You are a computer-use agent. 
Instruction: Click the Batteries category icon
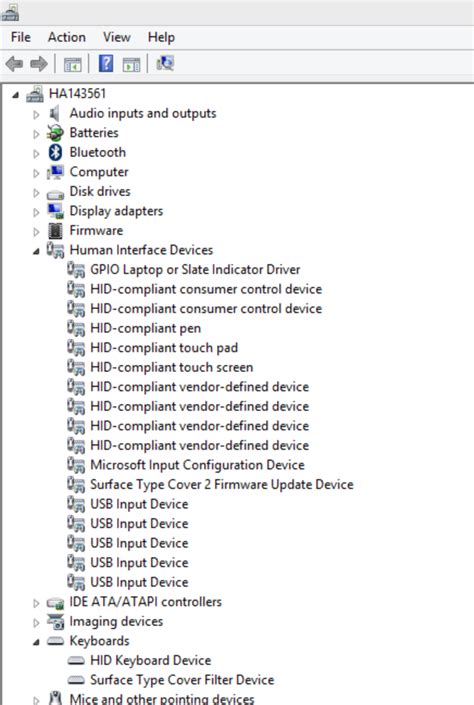tap(55, 133)
